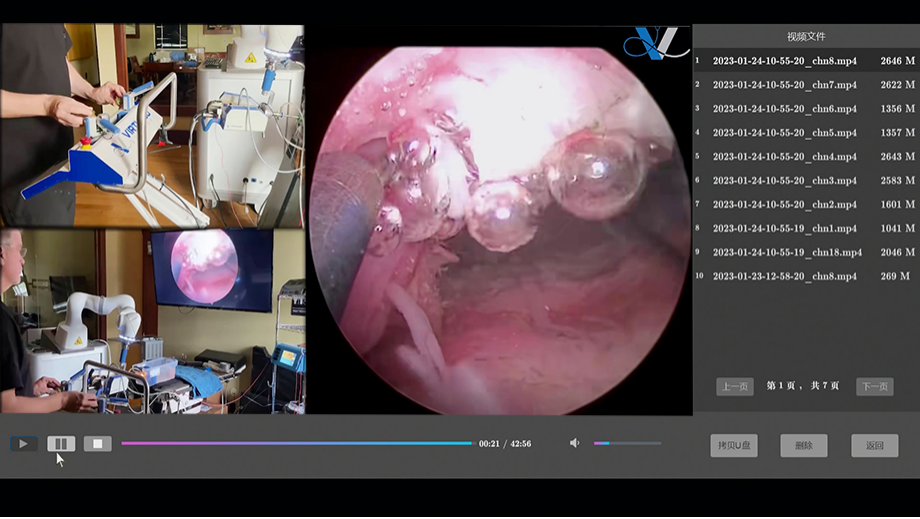Open 2023-01-24-10-55-19_chn18.mp4 in the list
Screen dimensions: 920x519
click(787, 253)
